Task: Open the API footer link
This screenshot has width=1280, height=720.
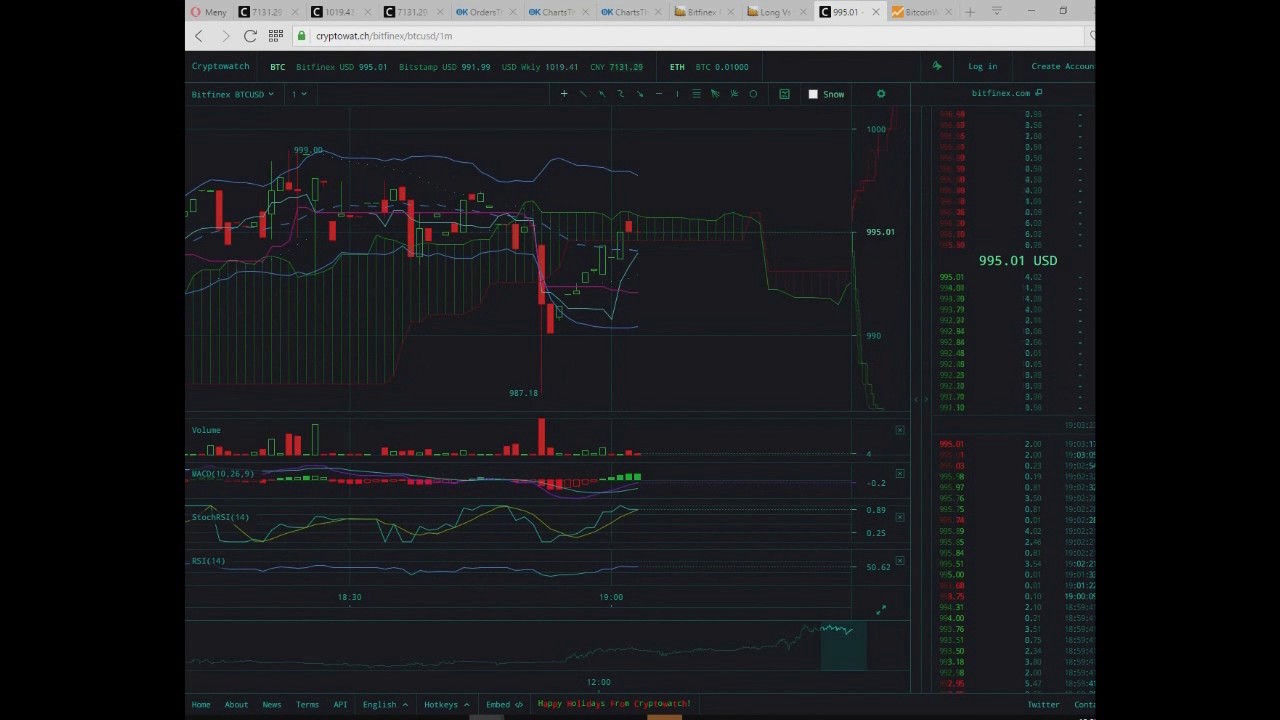Action: click(340, 704)
